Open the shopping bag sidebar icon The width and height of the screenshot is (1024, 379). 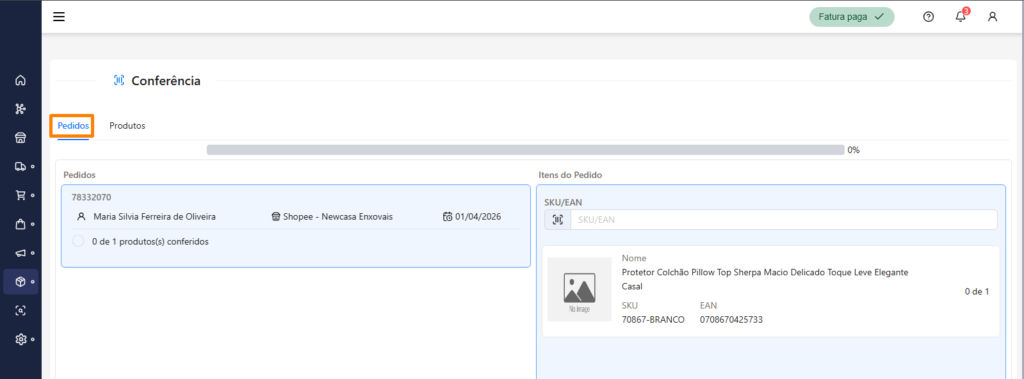point(20,224)
